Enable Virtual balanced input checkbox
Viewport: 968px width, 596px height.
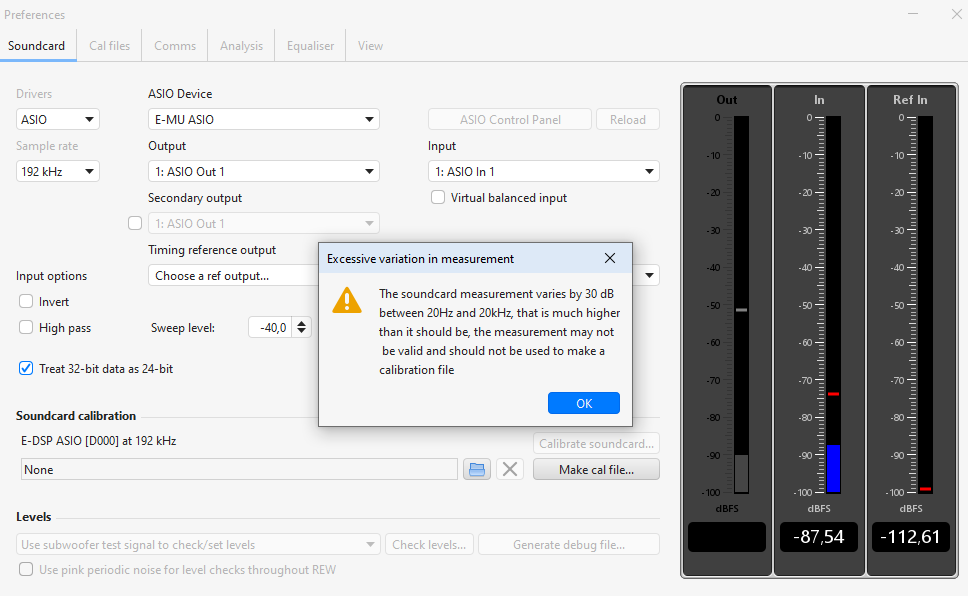[x=438, y=198]
